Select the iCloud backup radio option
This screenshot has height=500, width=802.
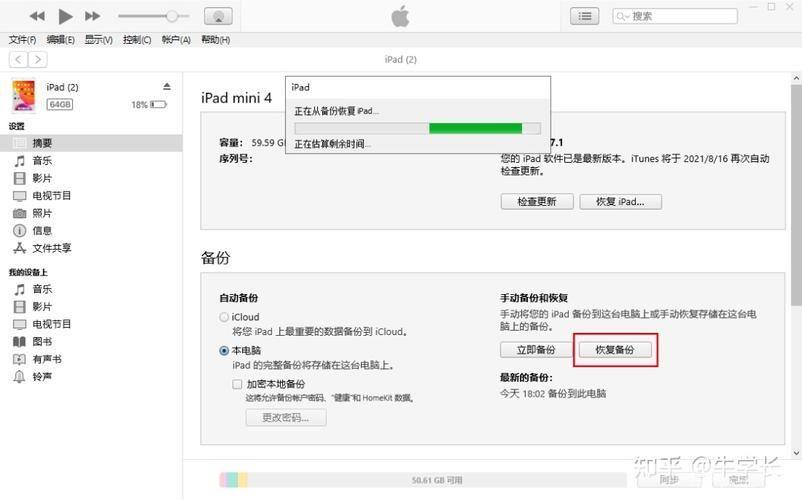coord(224,317)
